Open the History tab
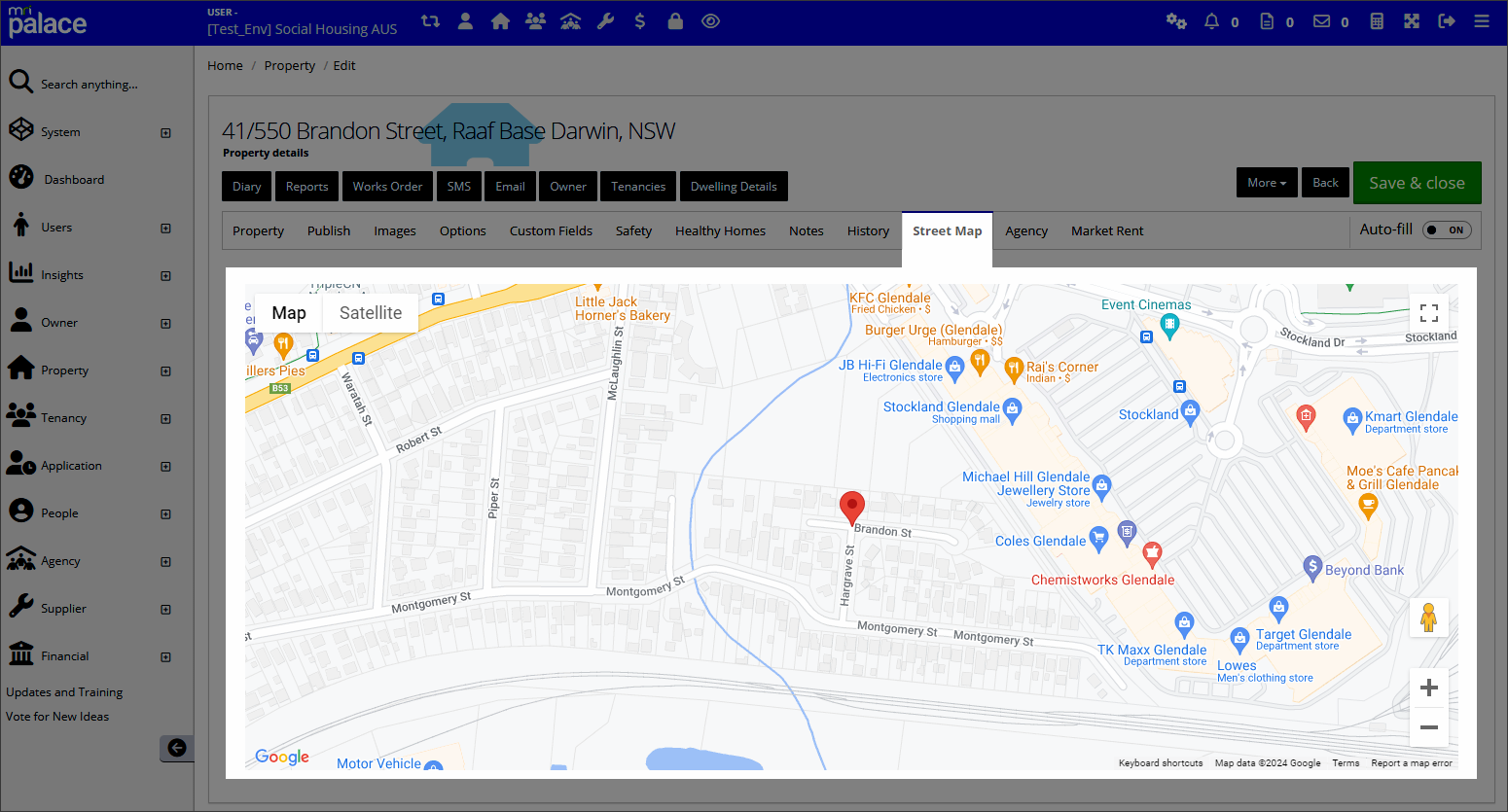Screen dimensions: 1508x812 (868, 231)
